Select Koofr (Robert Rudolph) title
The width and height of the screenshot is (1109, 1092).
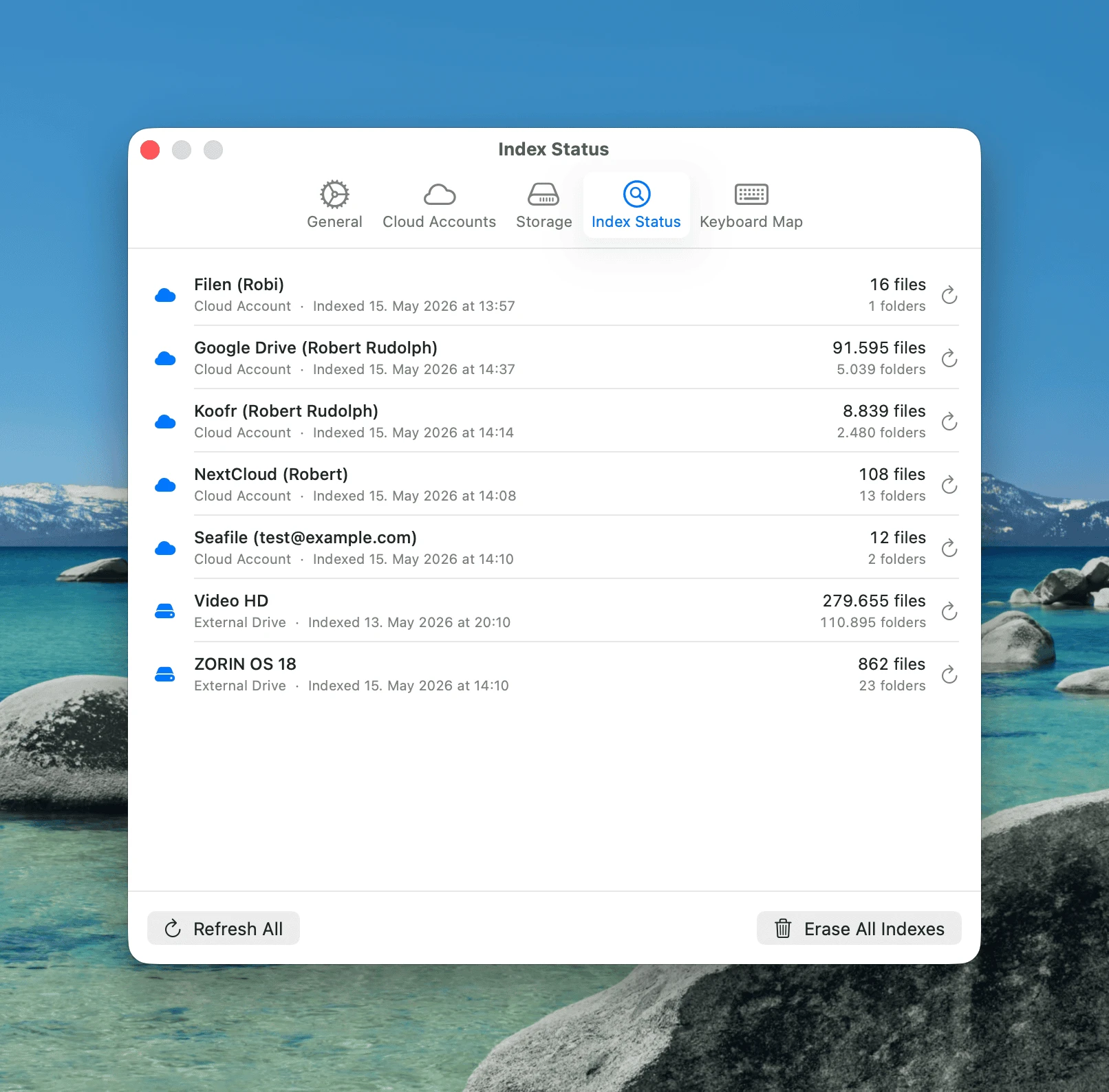286,411
